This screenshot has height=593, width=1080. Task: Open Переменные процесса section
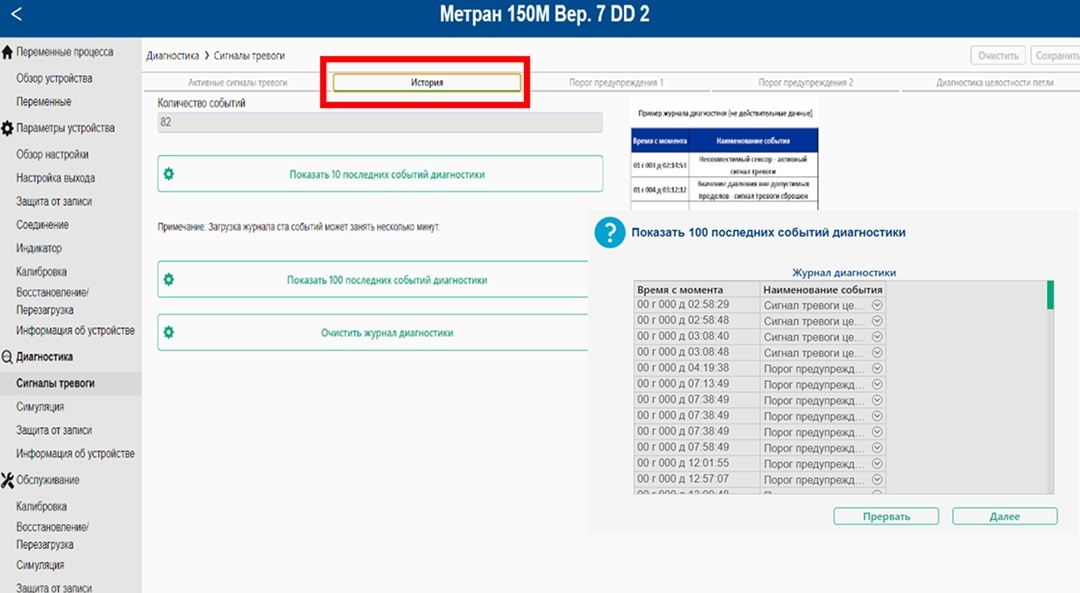pyautogui.click(x=65, y=52)
